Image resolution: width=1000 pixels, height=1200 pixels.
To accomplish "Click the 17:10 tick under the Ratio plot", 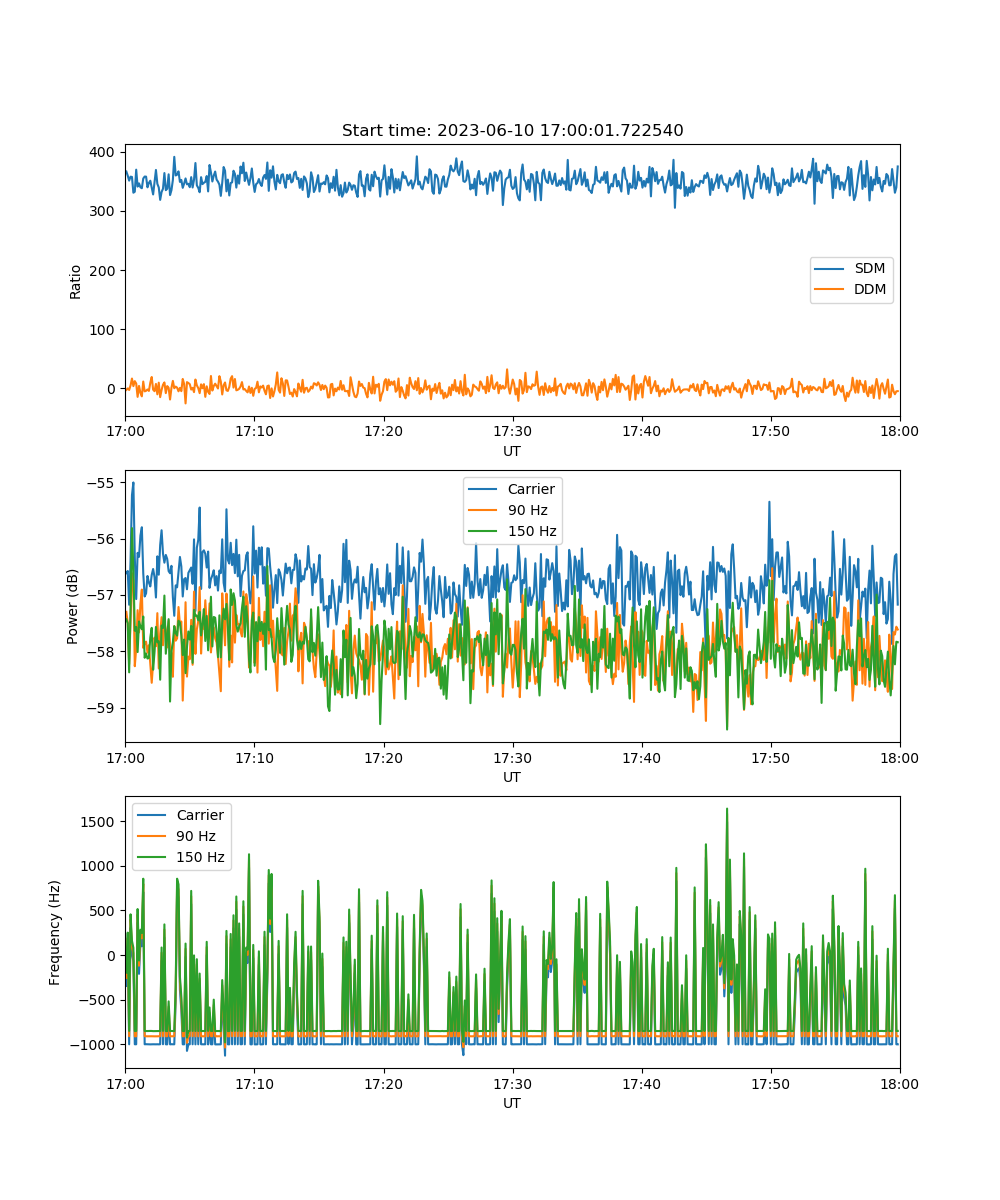I will point(254,431).
